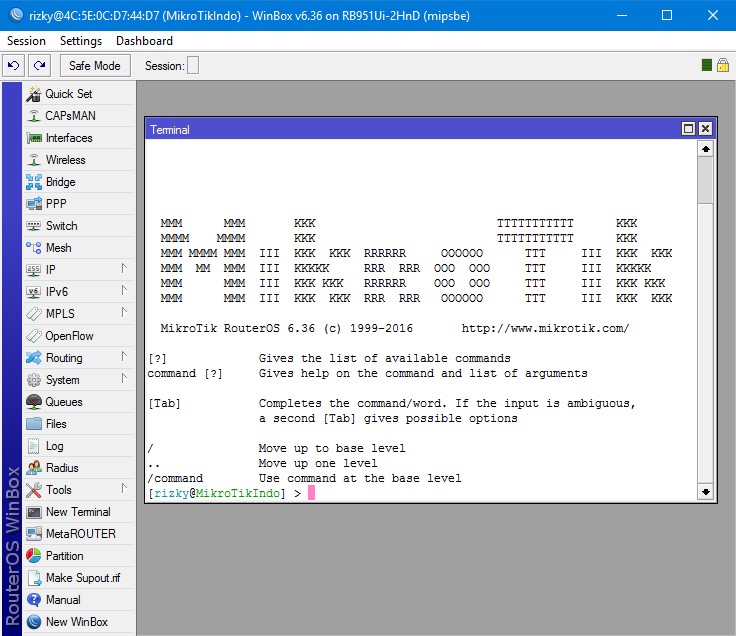Expand the IPv6 submenu arrow

coord(124,291)
